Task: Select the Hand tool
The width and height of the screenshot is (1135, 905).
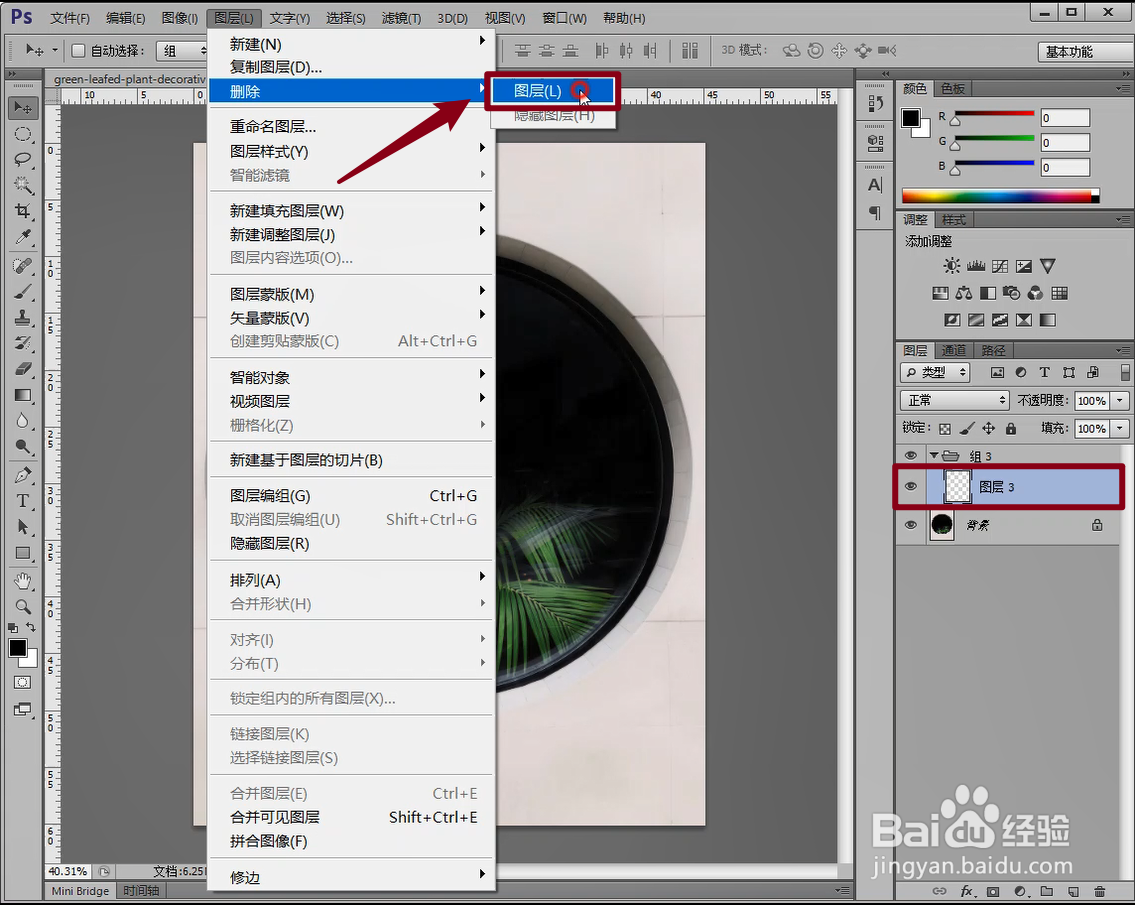Action: (23, 581)
